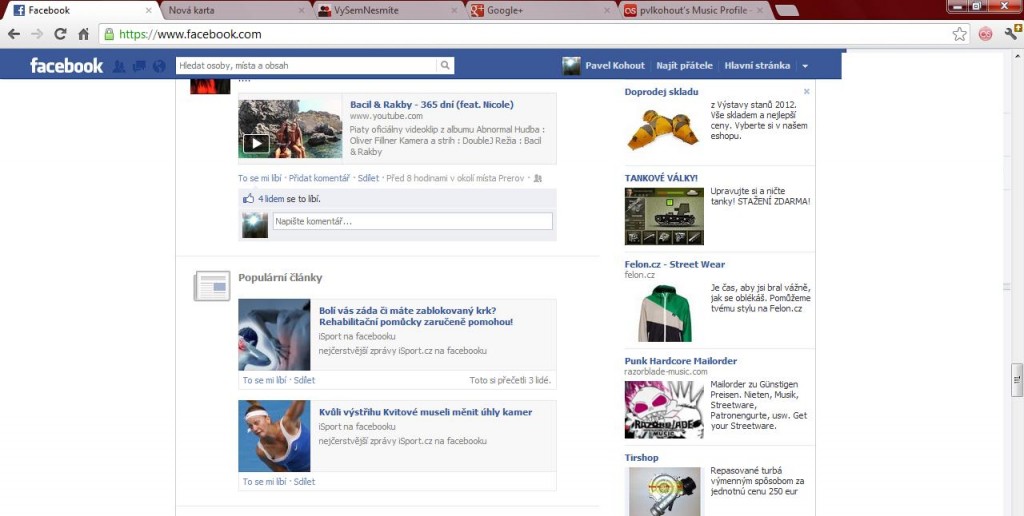This screenshot has width=1024, height=516.
Task: Click the audience icon after Prerov
Action: (538, 178)
